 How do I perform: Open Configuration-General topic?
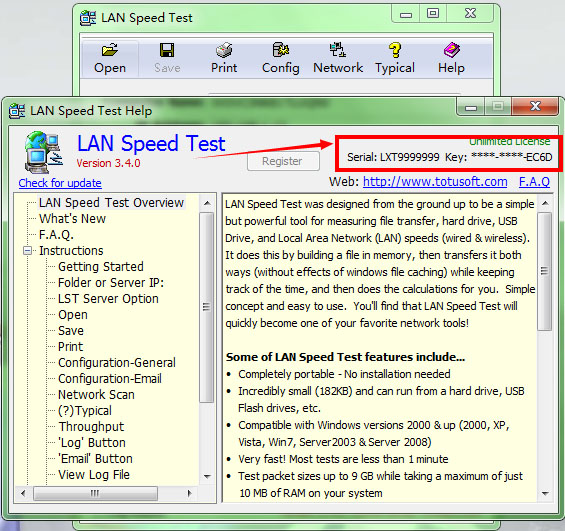coord(117,362)
